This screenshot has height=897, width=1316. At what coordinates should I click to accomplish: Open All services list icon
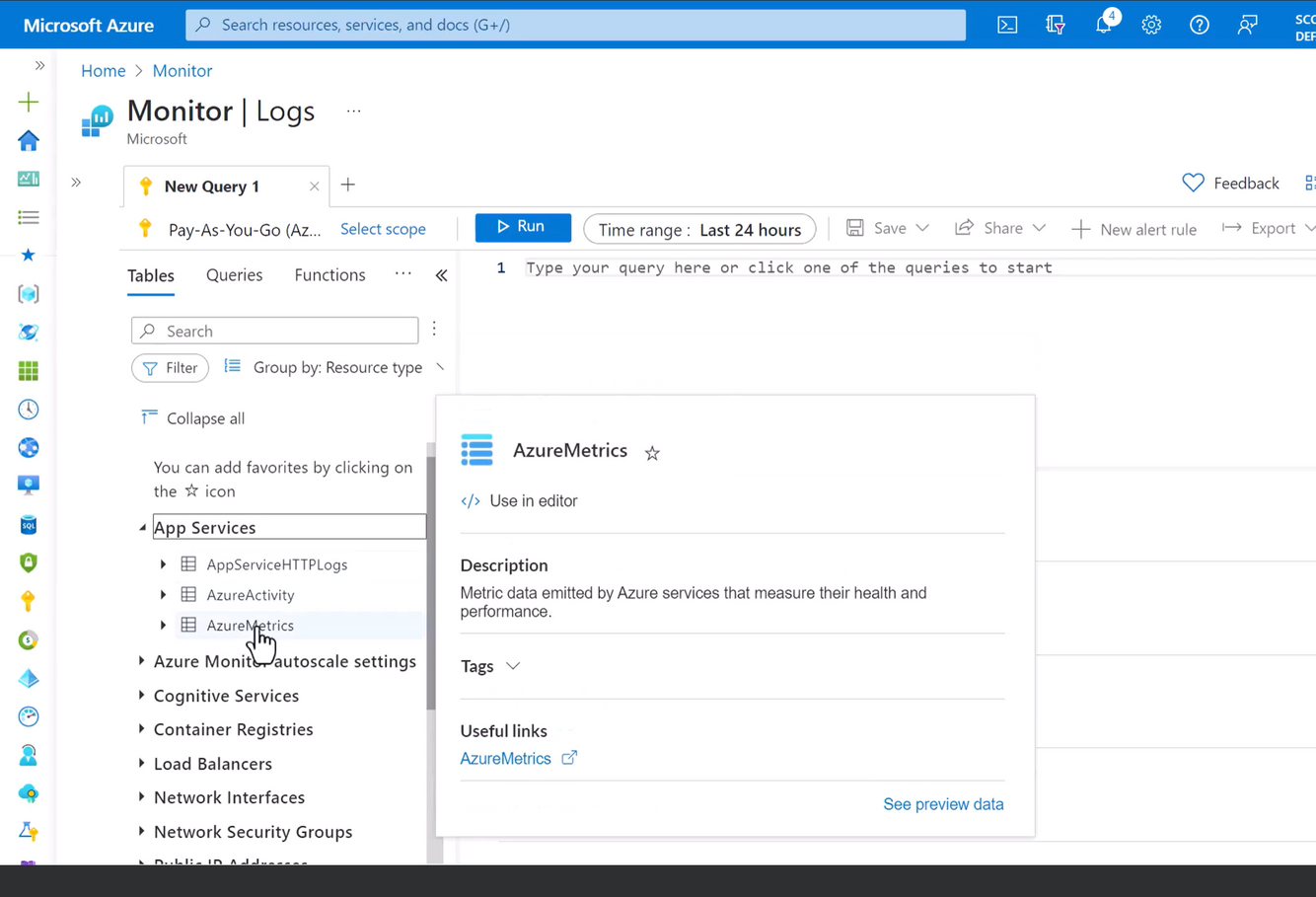[x=29, y=217]
